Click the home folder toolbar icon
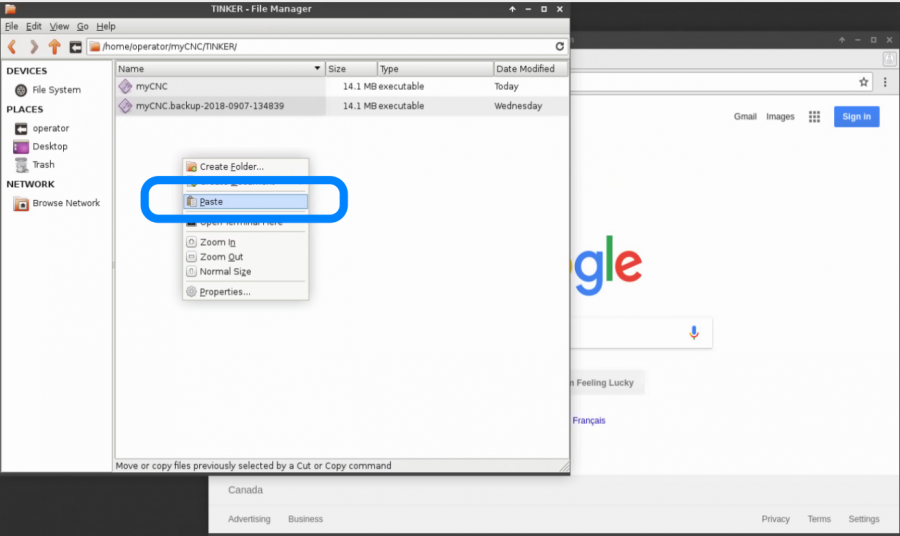The image size is (900, 536). click(75, 46)
